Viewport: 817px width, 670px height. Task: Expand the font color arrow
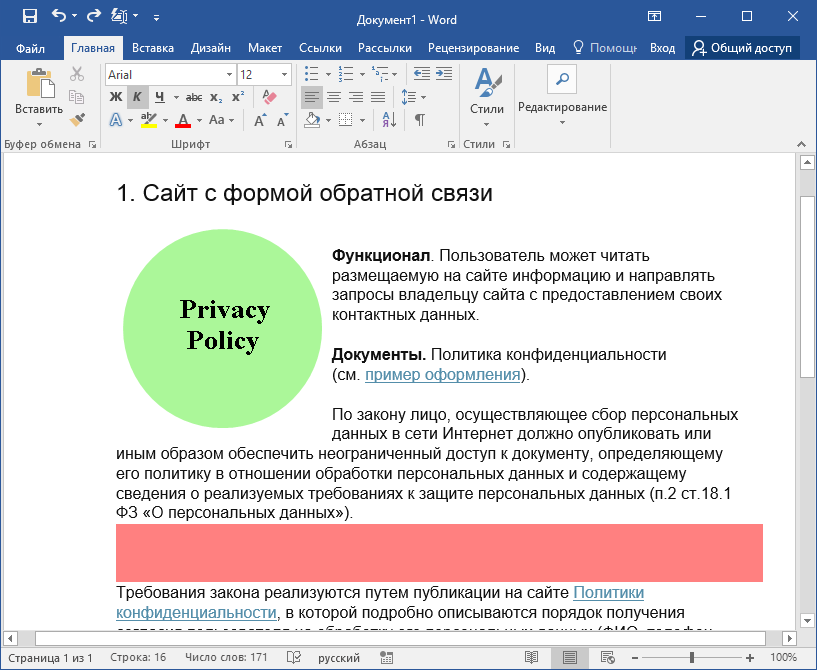tap(200, 120)
